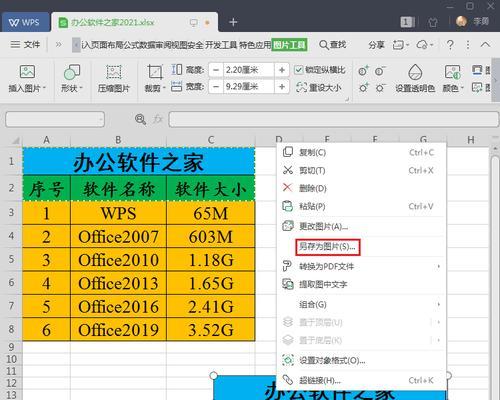Decrease height with the minus button
The height and width of the screenshot is (400, 500).
[216, 70]
